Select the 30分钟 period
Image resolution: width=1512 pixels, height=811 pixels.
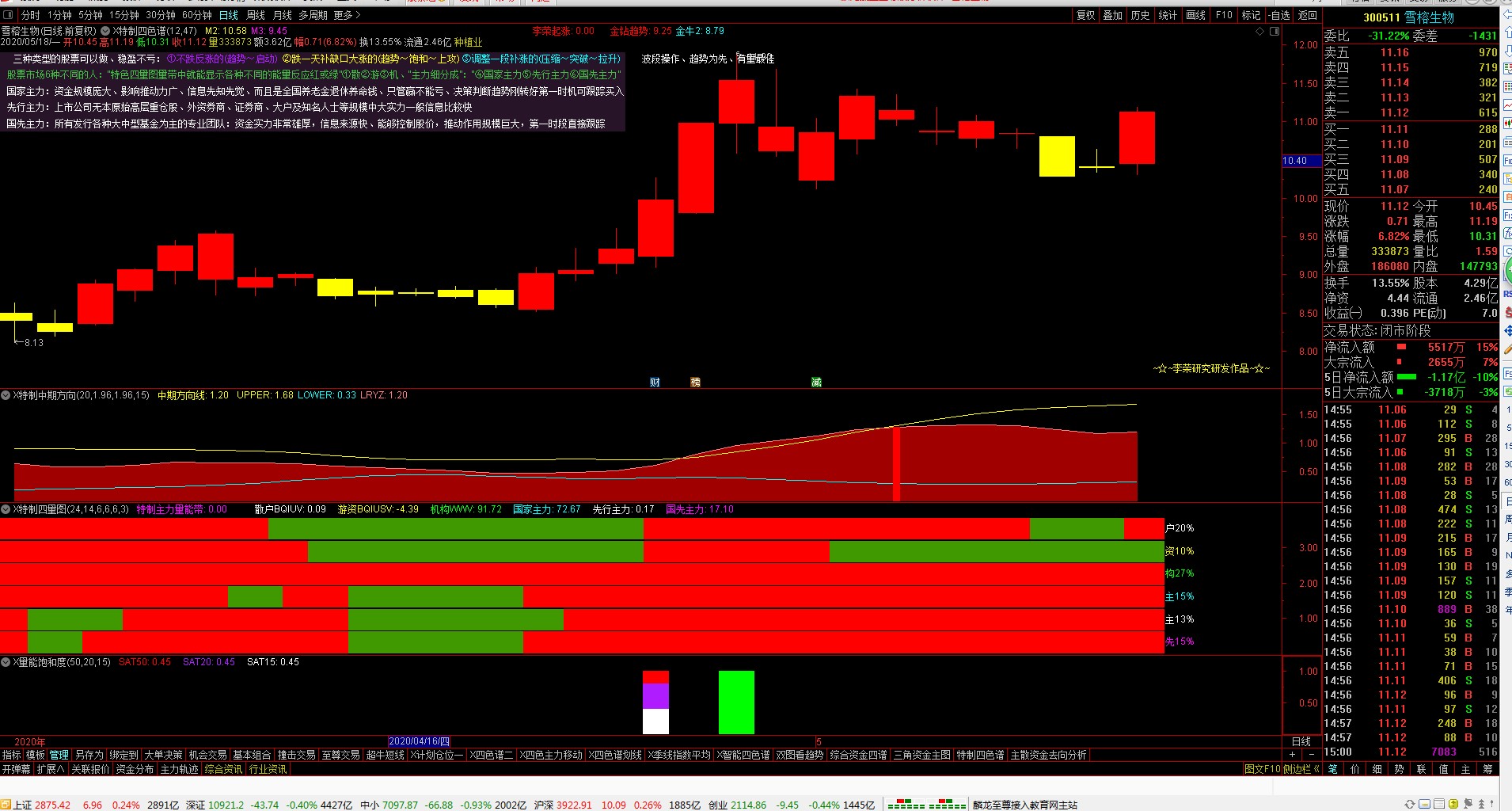tap(161, 15)
